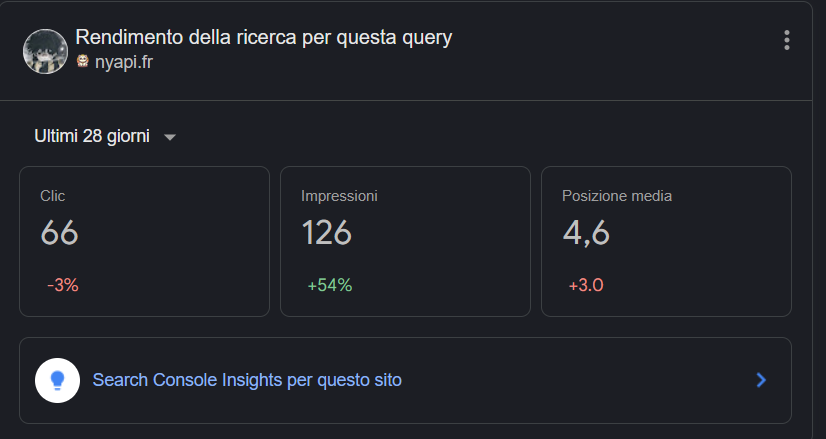The height and width of the screenshot is (439, 826).
Task: Open the three-dot more options menu
Action: 787,40
